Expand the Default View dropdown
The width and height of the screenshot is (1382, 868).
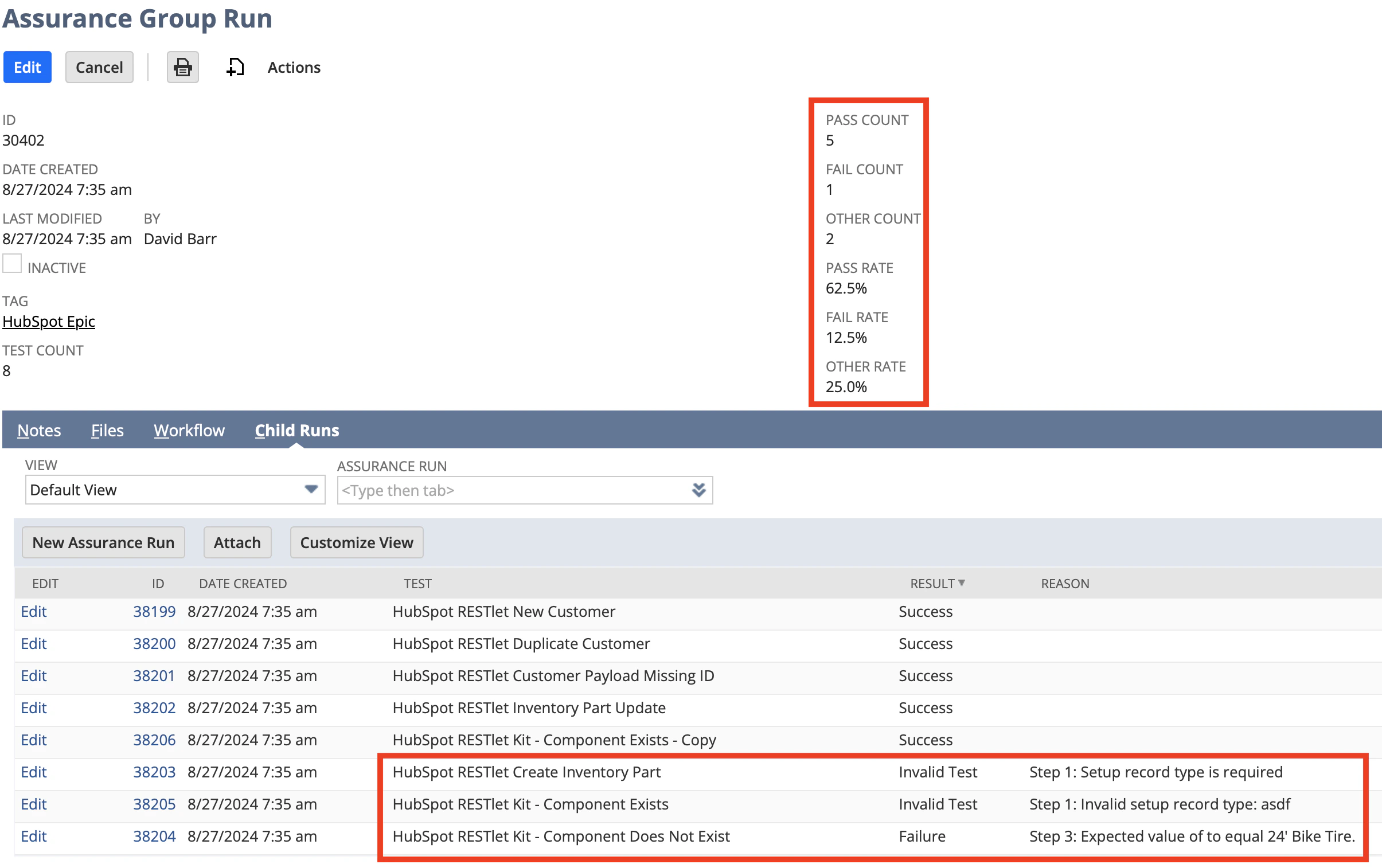point(310,490)
